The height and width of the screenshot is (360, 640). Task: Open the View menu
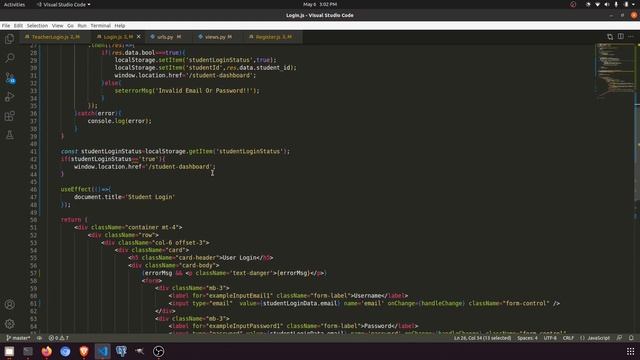click(57, 25)
